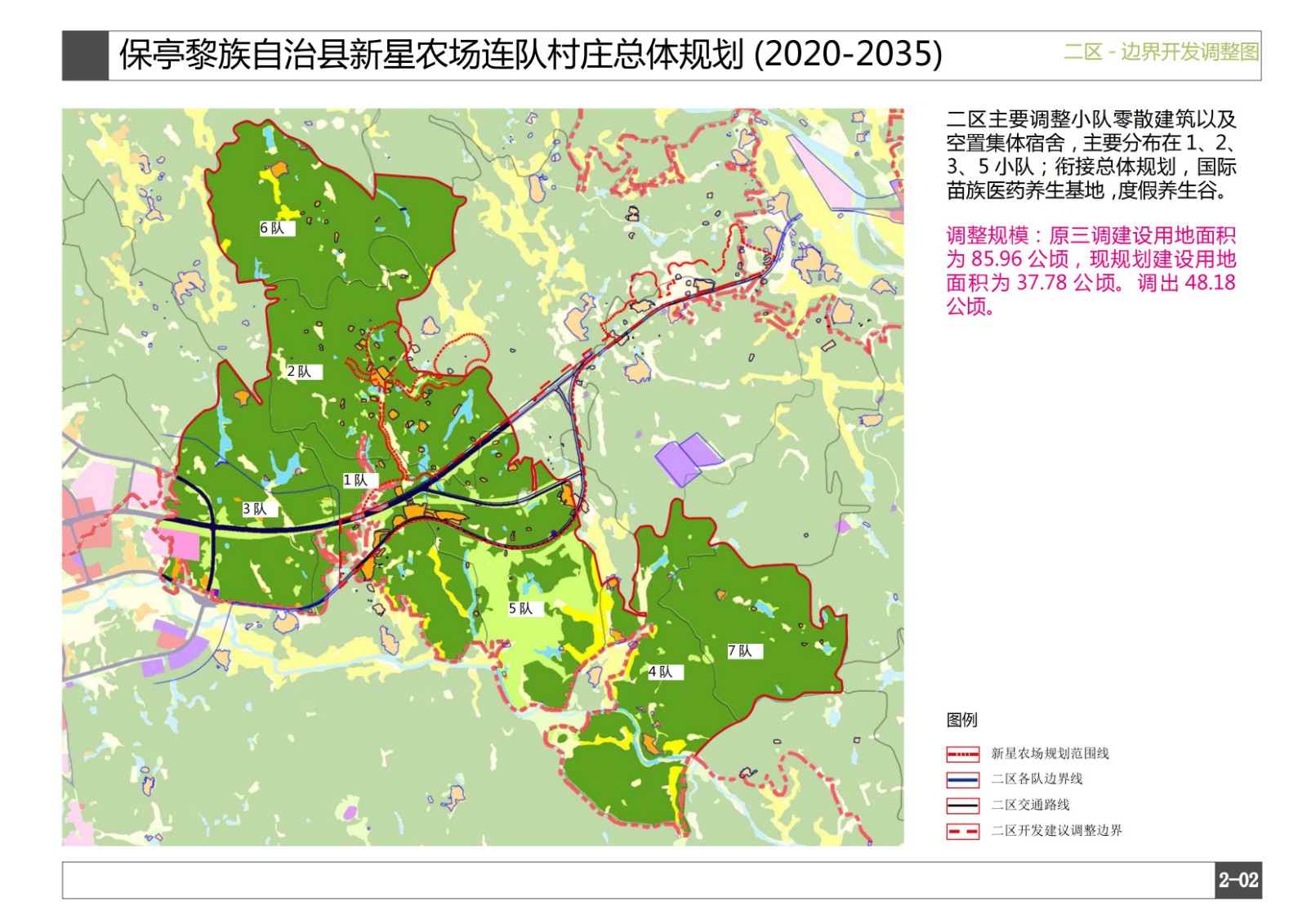Click the legend text 二区交通路线
The height and width of the screenshot is (924, 1307).
pyautogui.click(x=1030, y=805)
